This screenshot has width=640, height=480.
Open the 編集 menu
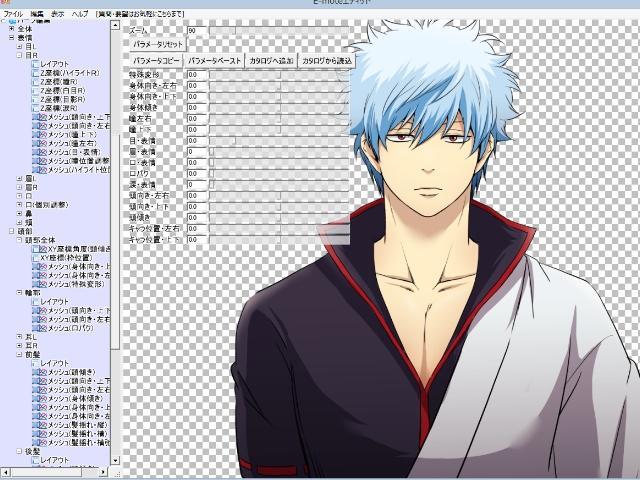coord(37,14)
